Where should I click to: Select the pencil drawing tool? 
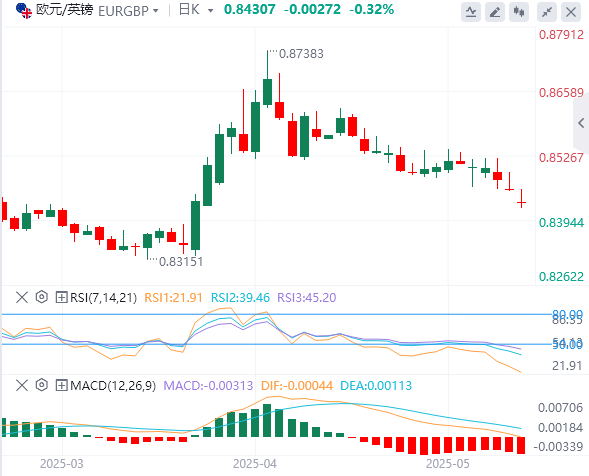pyautogui.click(x=495, y=12)
